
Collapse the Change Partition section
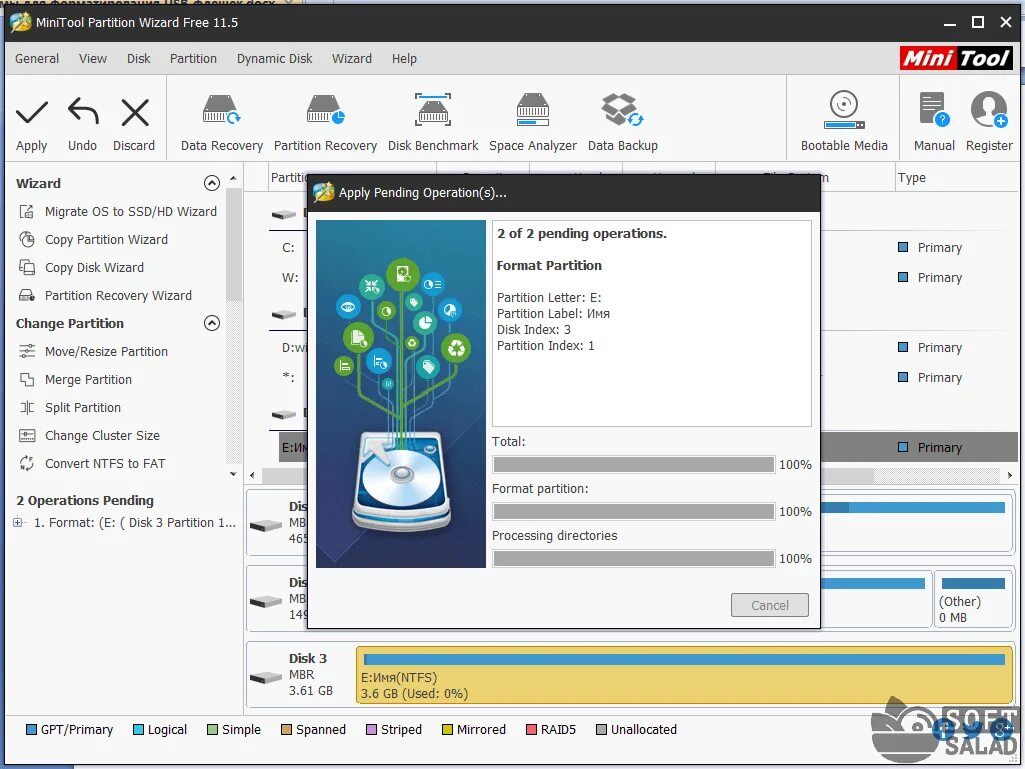pyautogui.click(x=212, y=323)
